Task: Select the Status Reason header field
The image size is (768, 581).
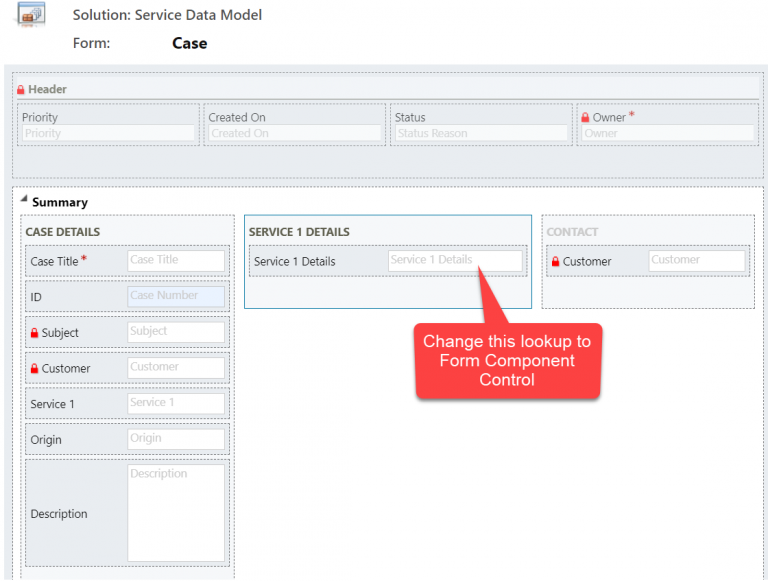Action: pos(480,133)
